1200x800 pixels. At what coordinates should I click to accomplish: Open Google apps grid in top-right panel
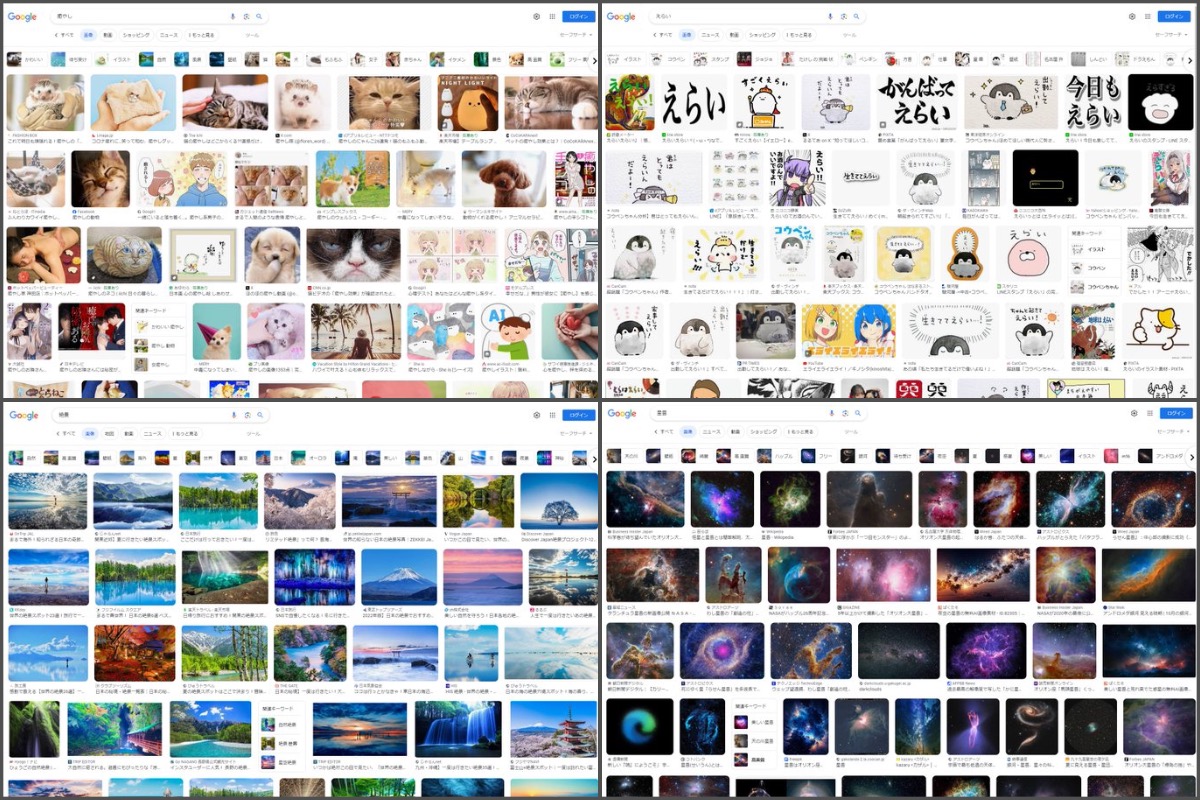(1146, 17)
